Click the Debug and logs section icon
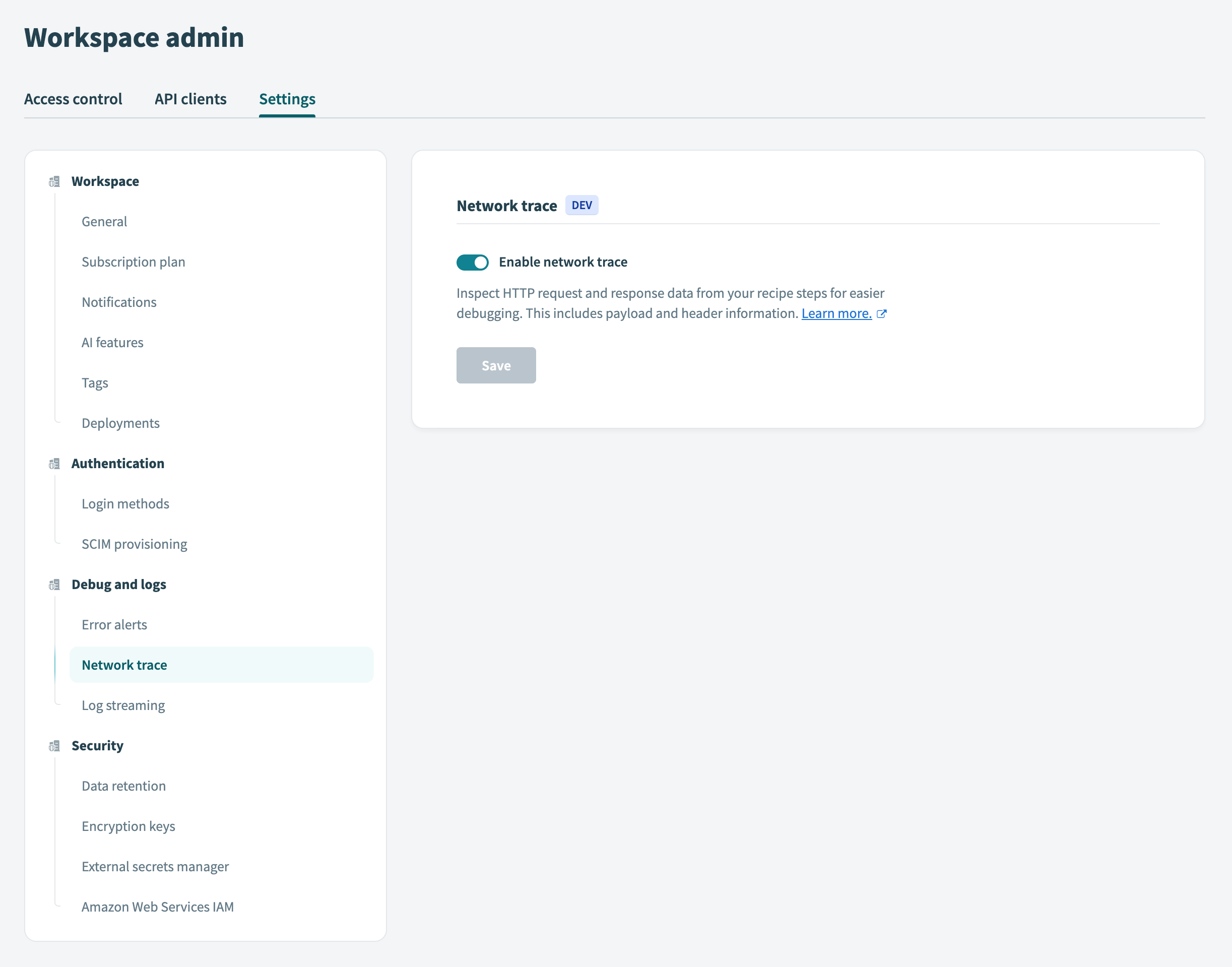 coord(54,585)
